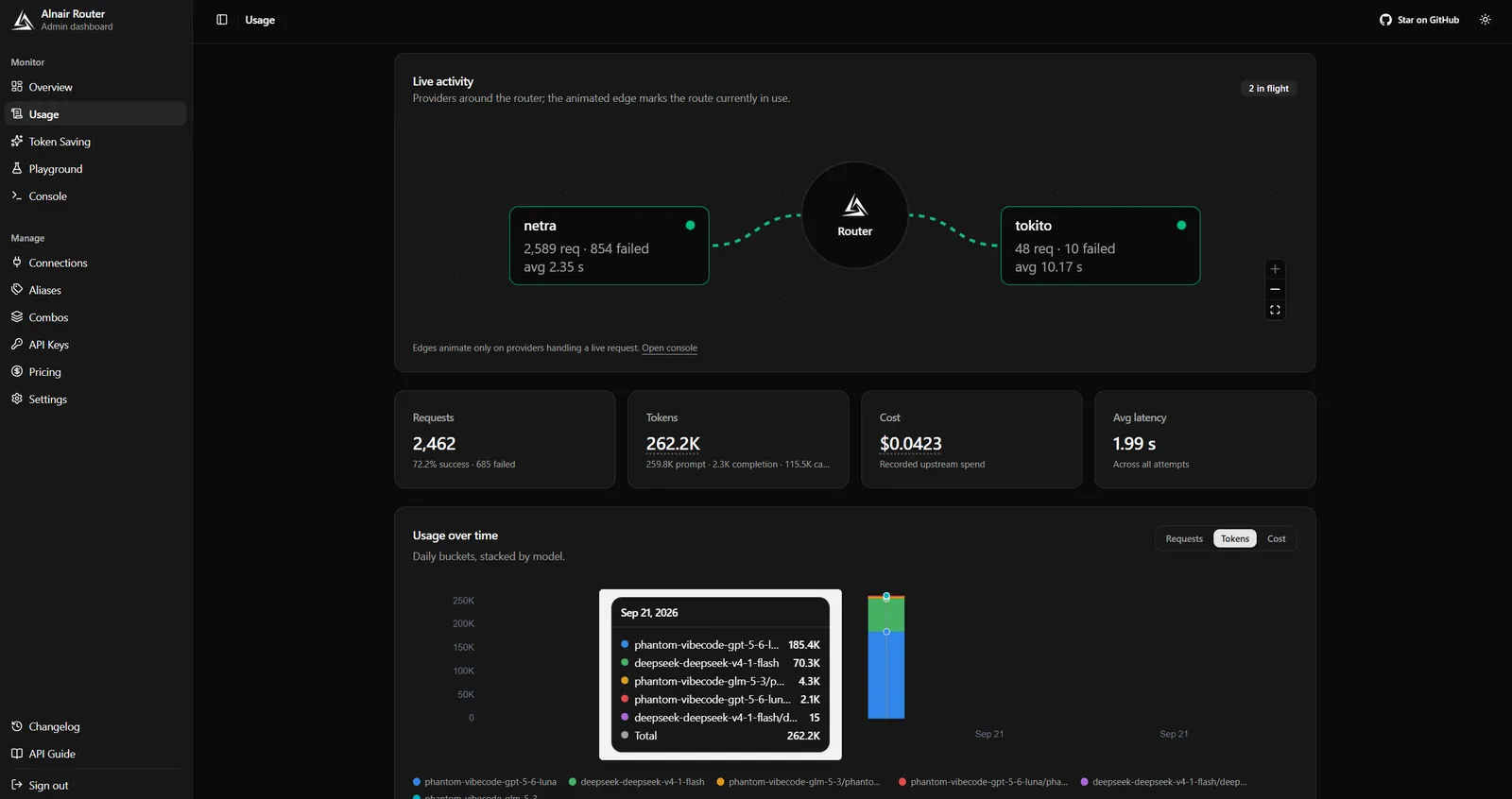This screenshot has height=799, width=1512.
Task: Toggle phantom-vibecode-gpt-5-6-luna blue legend entry
Action: [485, 782]
